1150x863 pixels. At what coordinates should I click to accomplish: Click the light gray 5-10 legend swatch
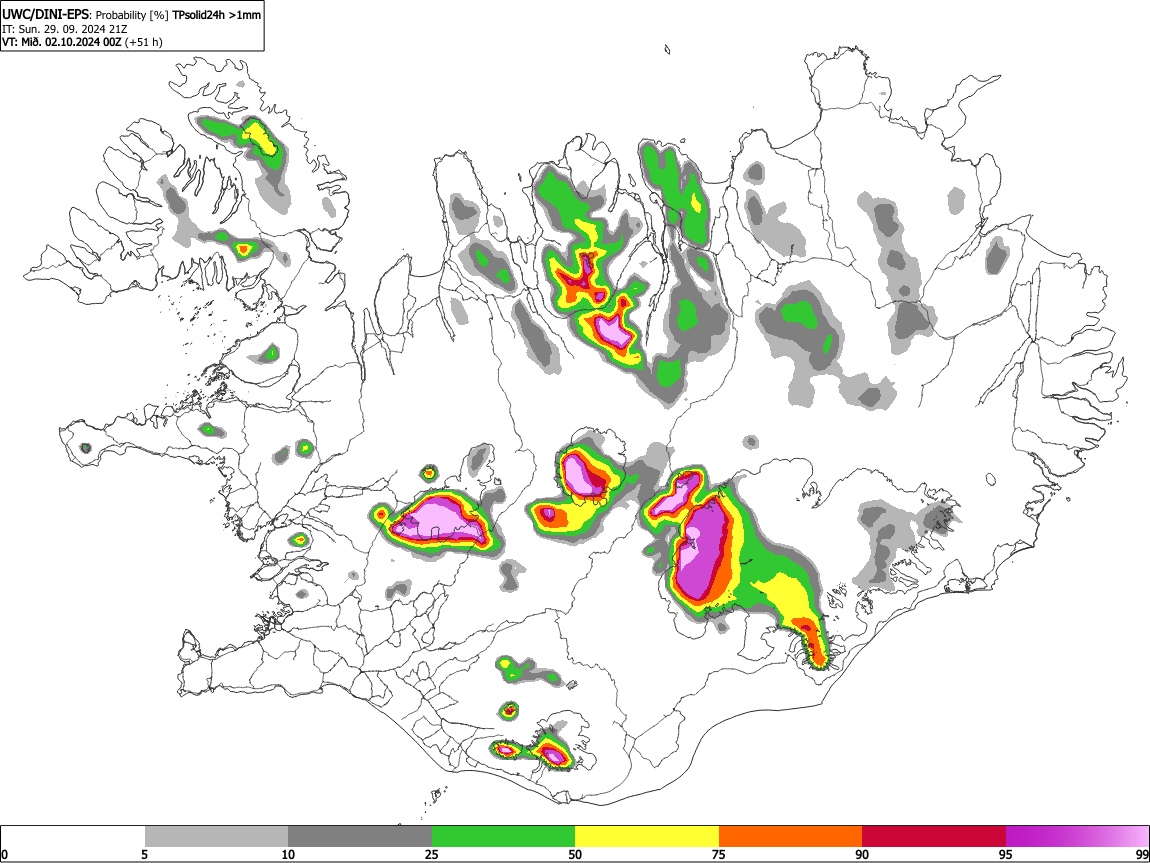pos(216,837)
